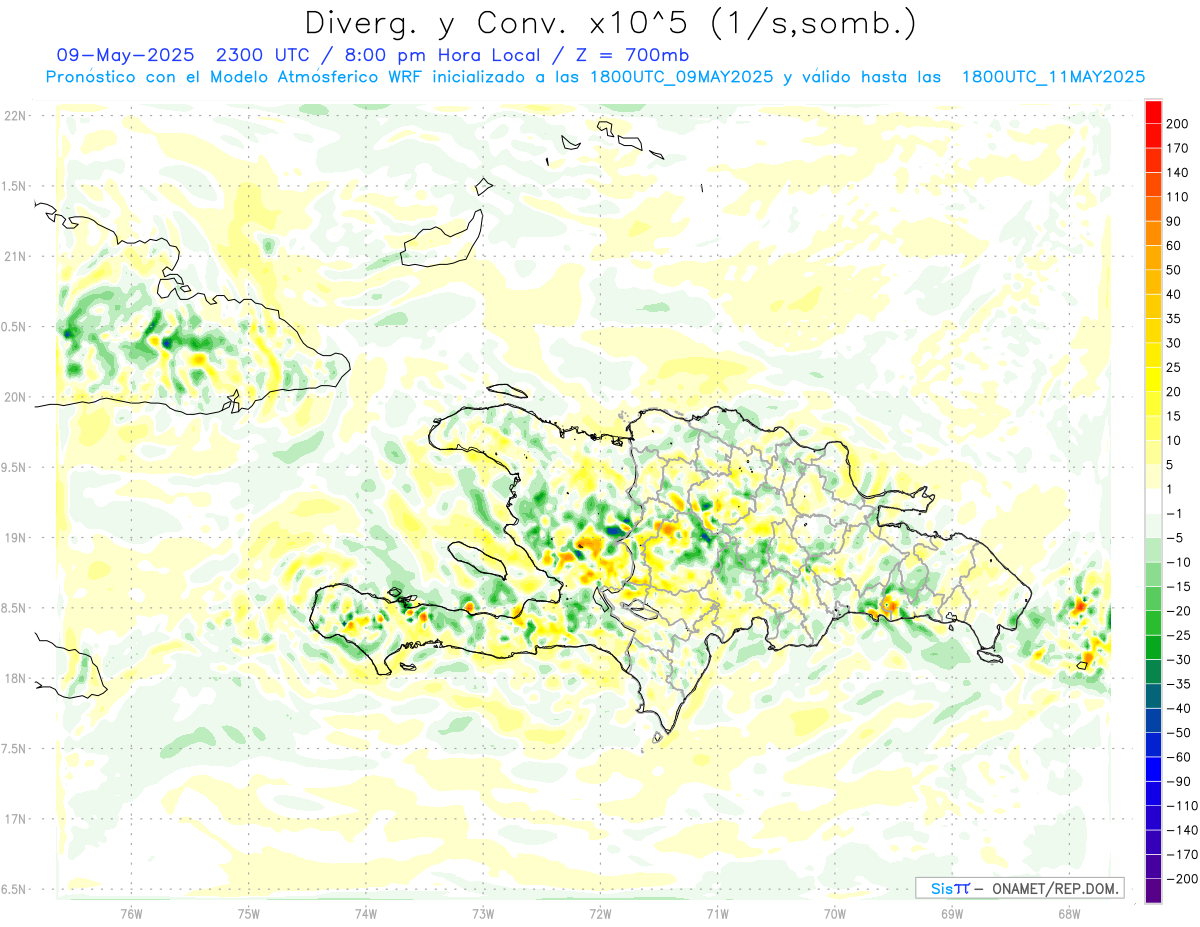Screen dimensions: 1200x927
Task: Click the "7.5N" latitude axis label
Action: [14, 749]
